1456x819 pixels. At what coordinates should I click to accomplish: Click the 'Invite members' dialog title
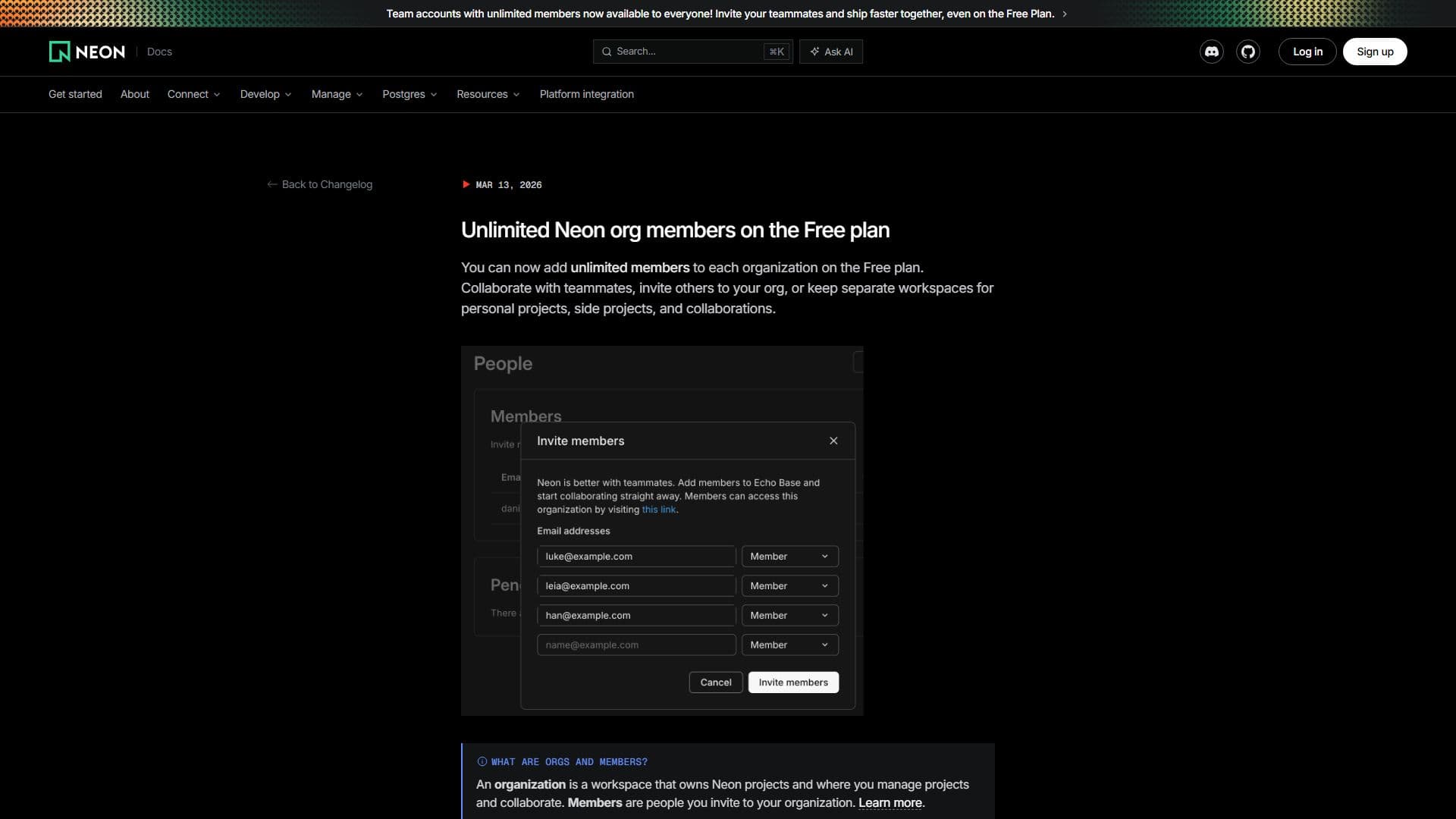click(x=581, y=441)
